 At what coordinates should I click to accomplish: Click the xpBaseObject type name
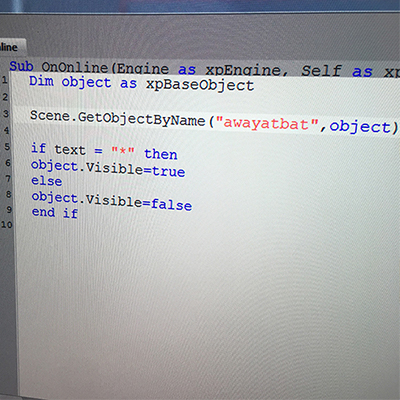[x=200, y=85]
